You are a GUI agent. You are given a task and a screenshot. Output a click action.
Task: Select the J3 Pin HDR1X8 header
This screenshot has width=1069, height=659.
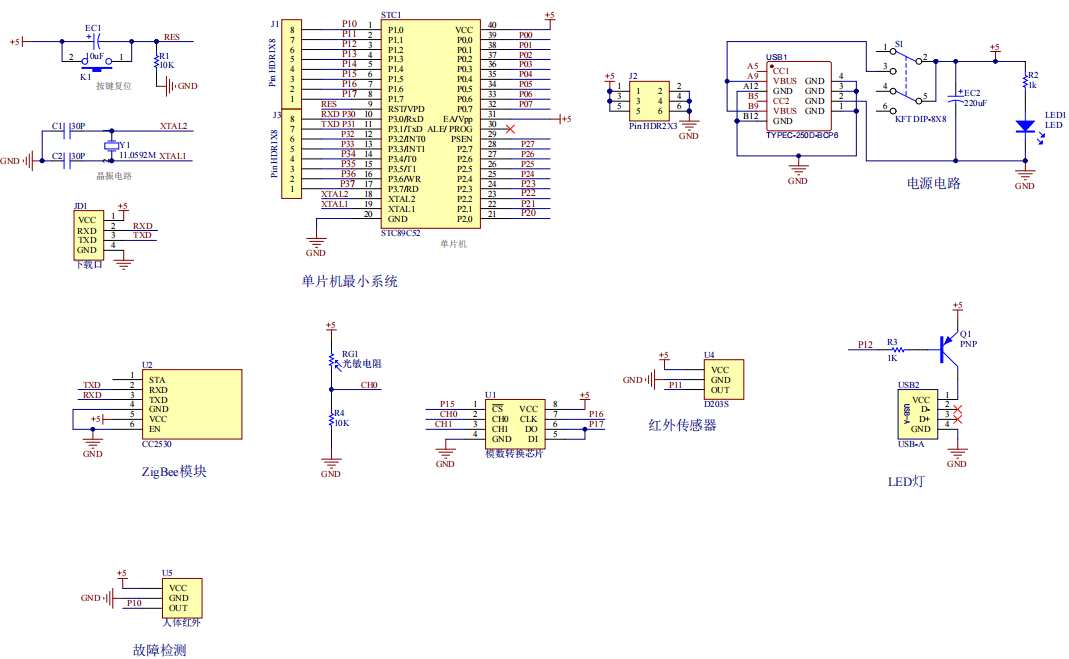(292, 154)
